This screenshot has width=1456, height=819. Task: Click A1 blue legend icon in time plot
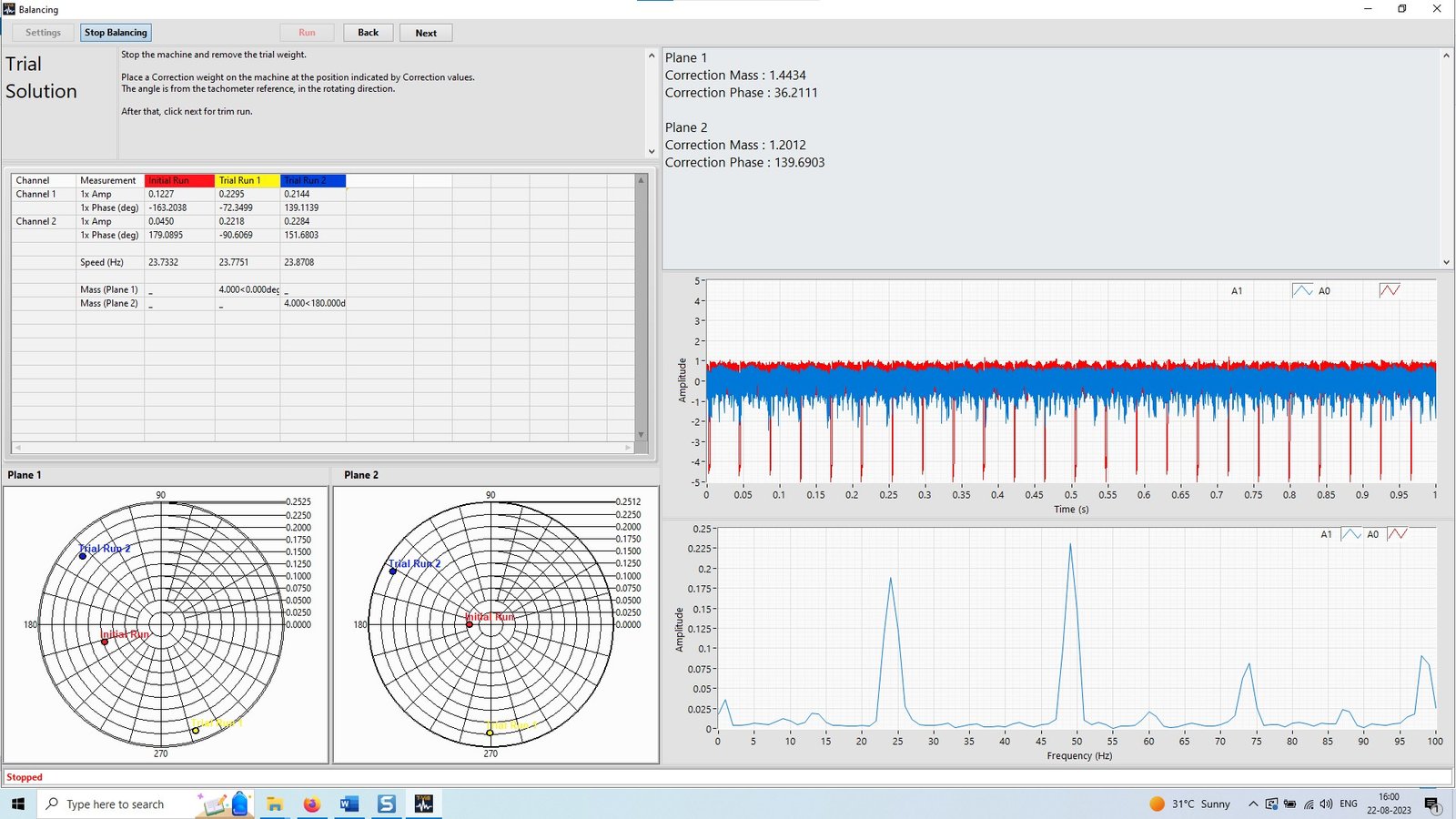pyautogui.click(x=1302, y=291)
